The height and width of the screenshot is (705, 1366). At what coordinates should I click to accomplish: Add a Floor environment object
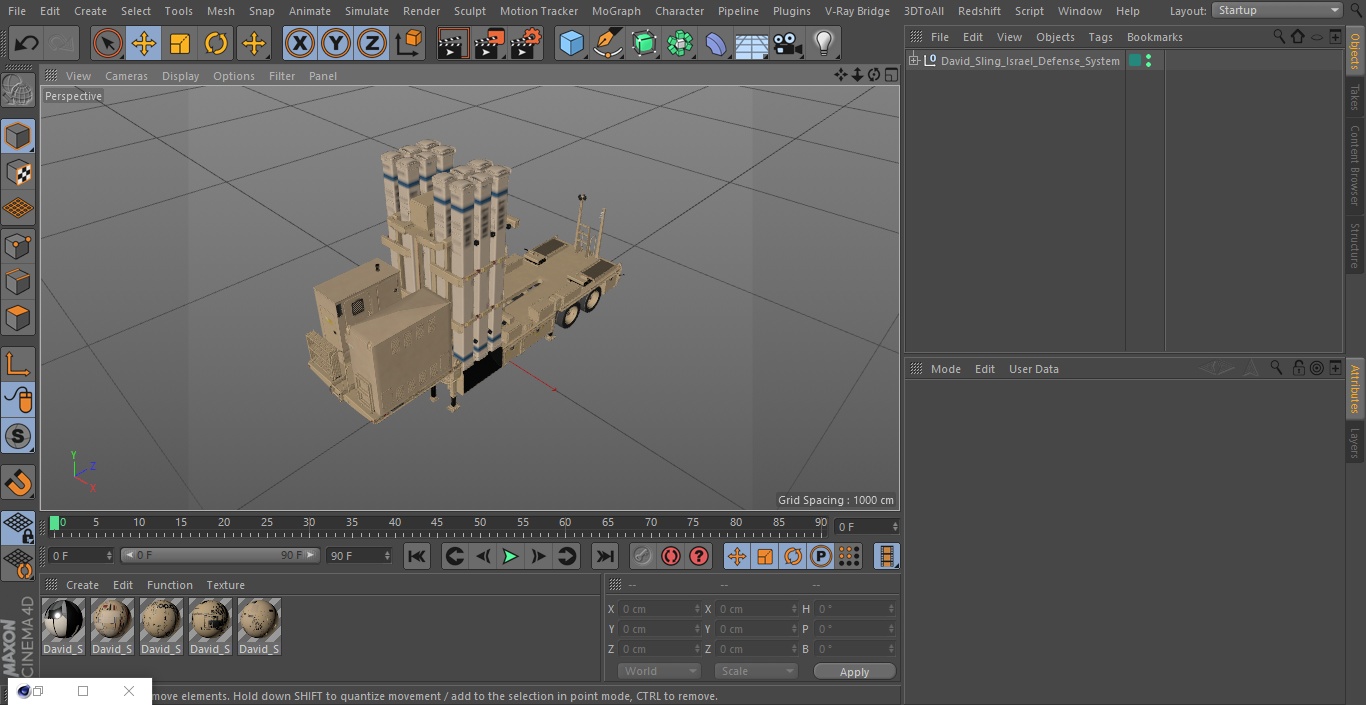pyautogui.click(x=752, y=43)
